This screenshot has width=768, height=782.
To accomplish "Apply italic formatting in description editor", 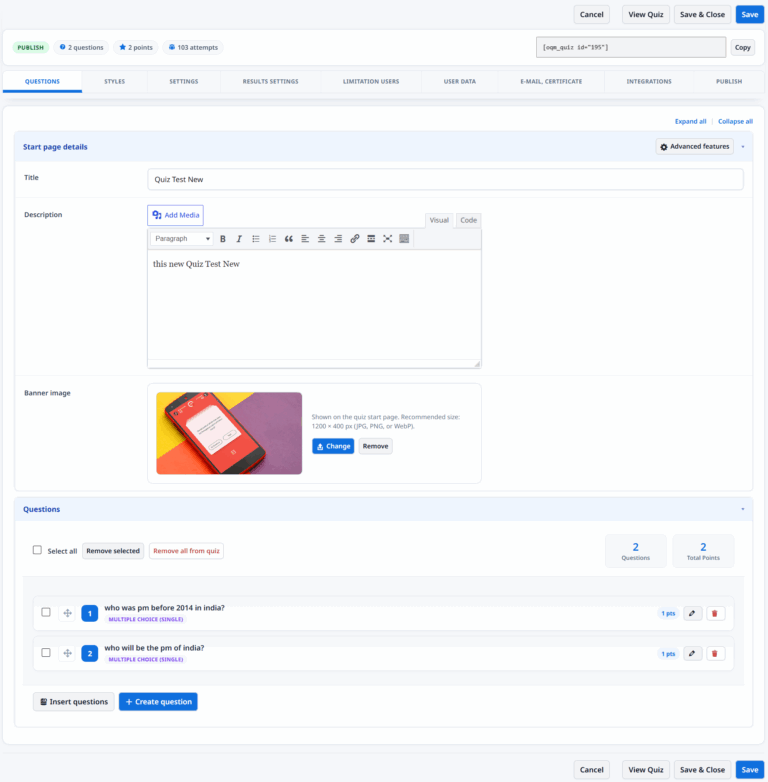I will pos(239,239).
